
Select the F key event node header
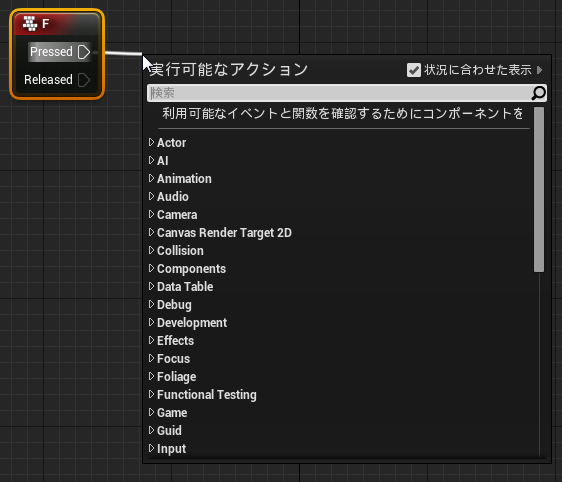point(57,24)
